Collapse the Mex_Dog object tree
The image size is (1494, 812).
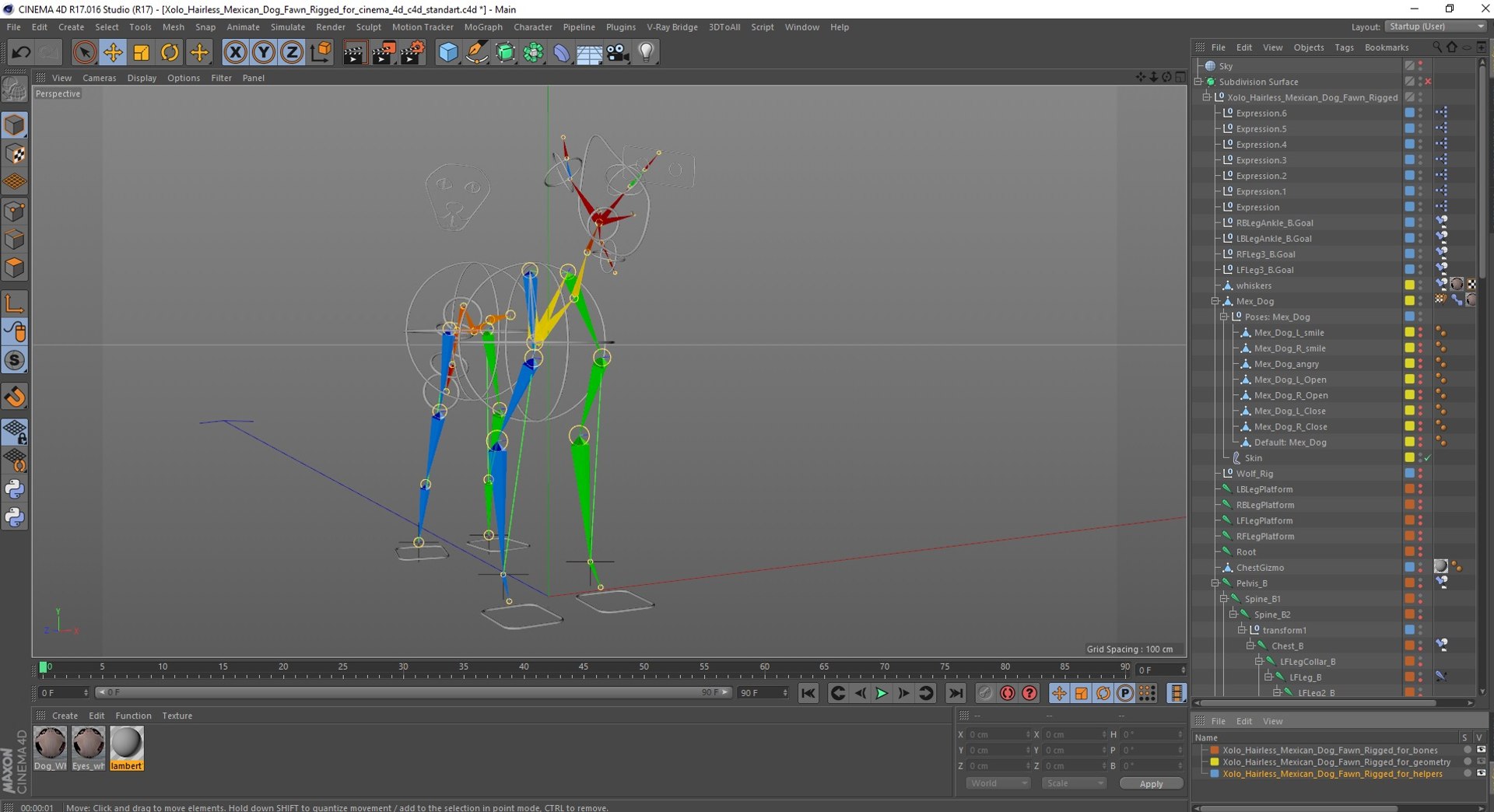(x=1215, y=301)
